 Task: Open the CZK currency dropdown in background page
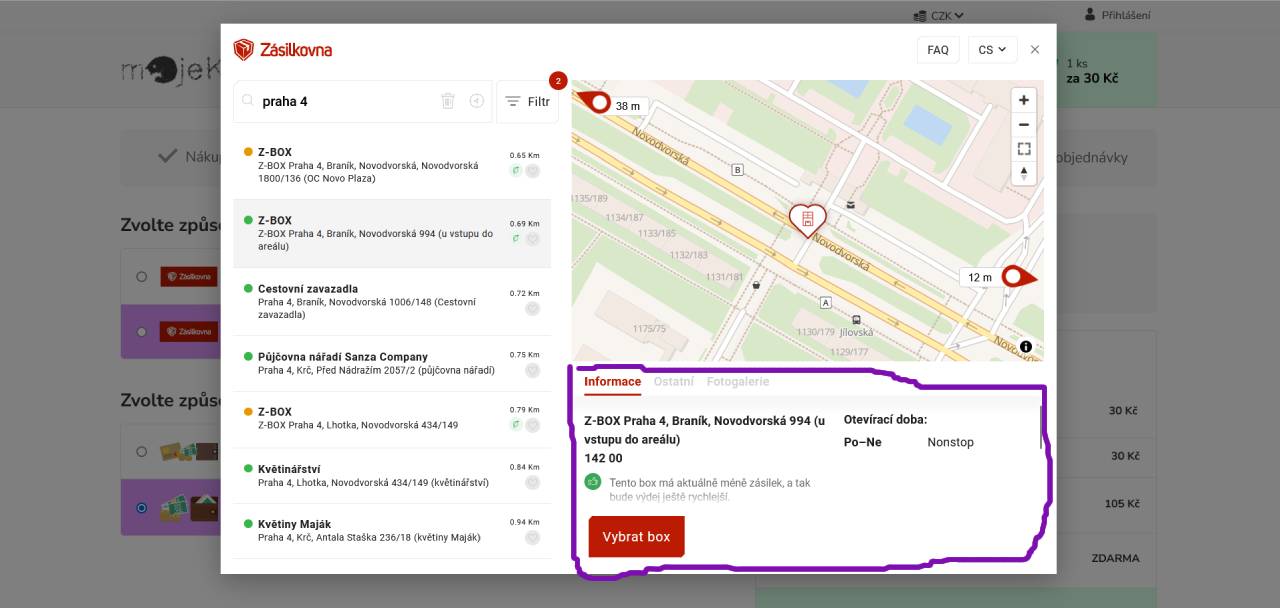939,15
